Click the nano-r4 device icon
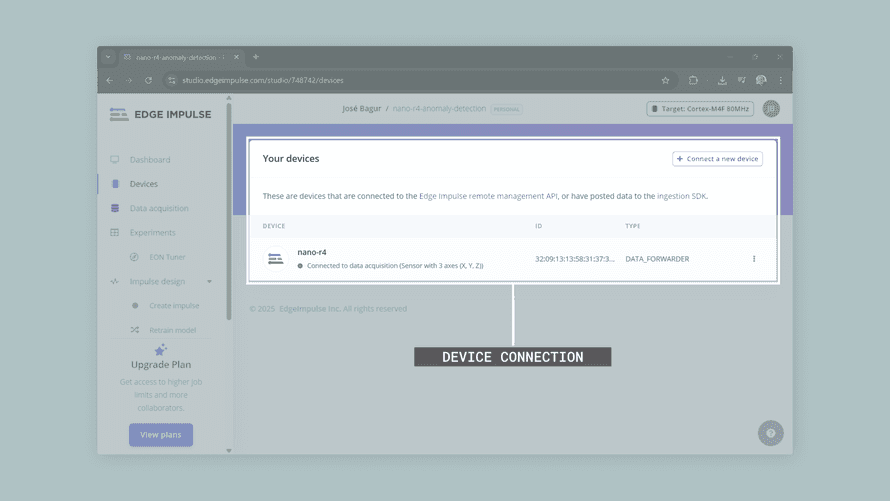890x501 pixels. (x=276, y=259)
